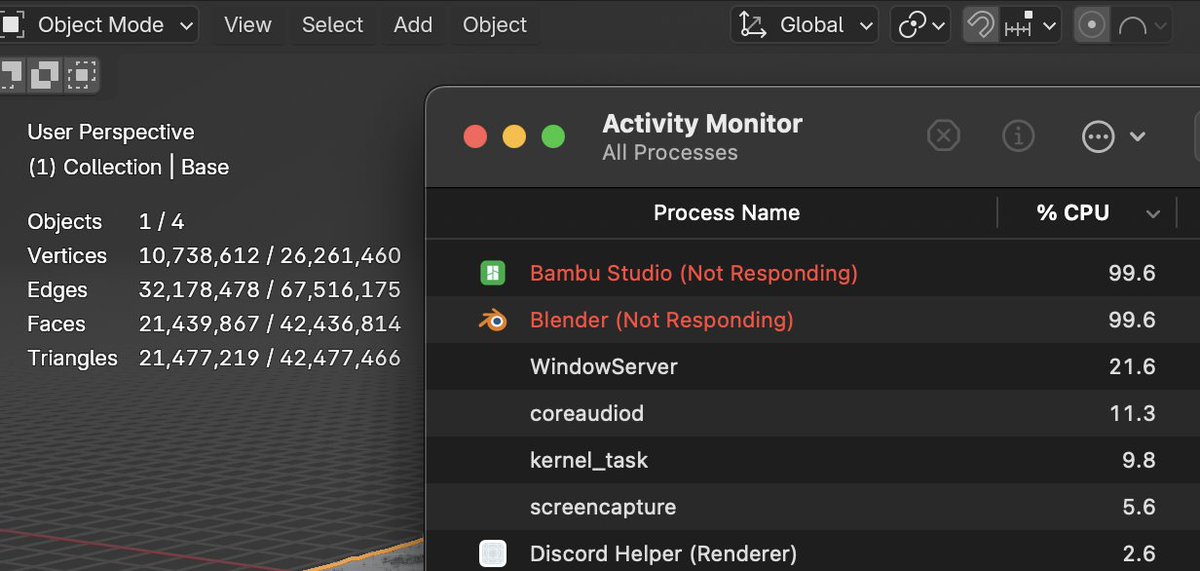
Task: Click the stop process X button
Action: (943, 136)
